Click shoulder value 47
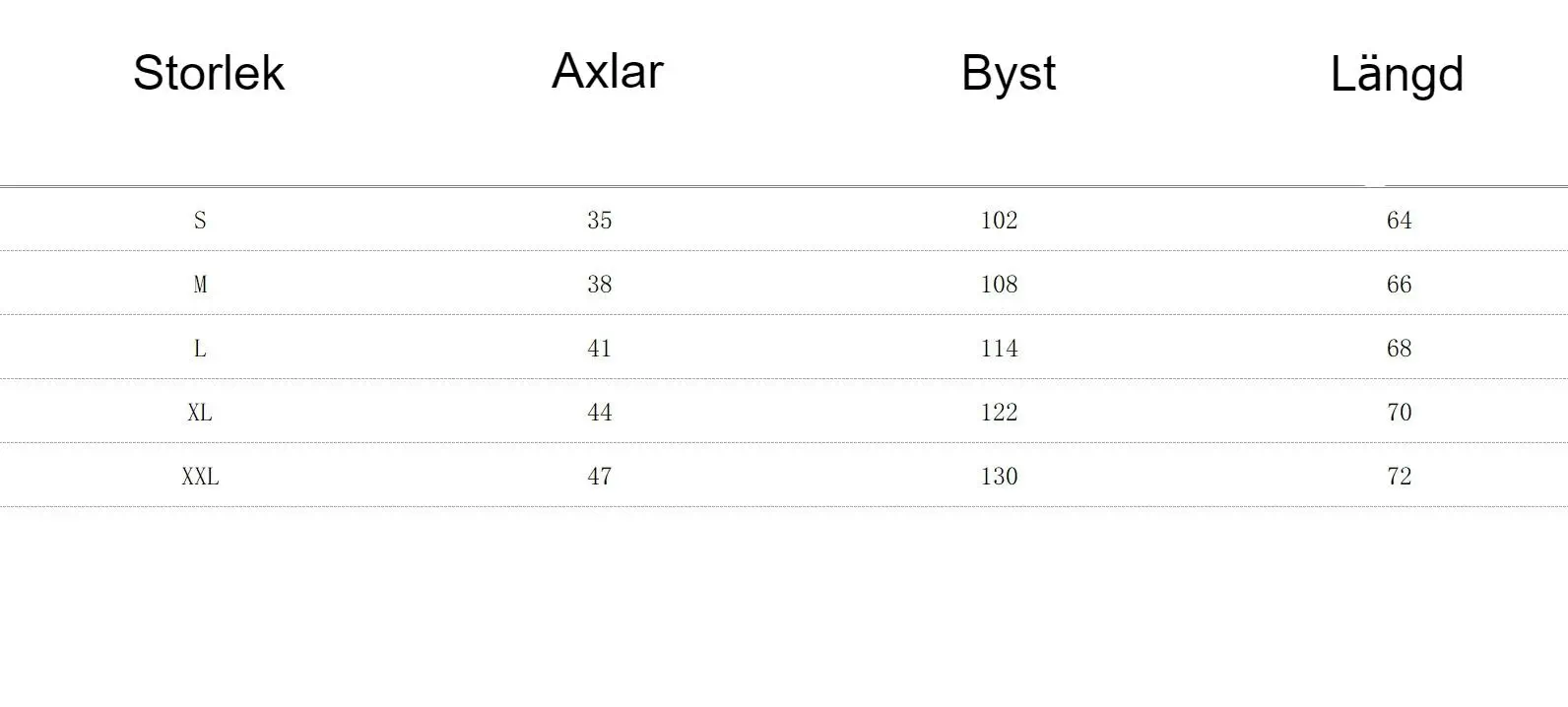 click(599, 477)
